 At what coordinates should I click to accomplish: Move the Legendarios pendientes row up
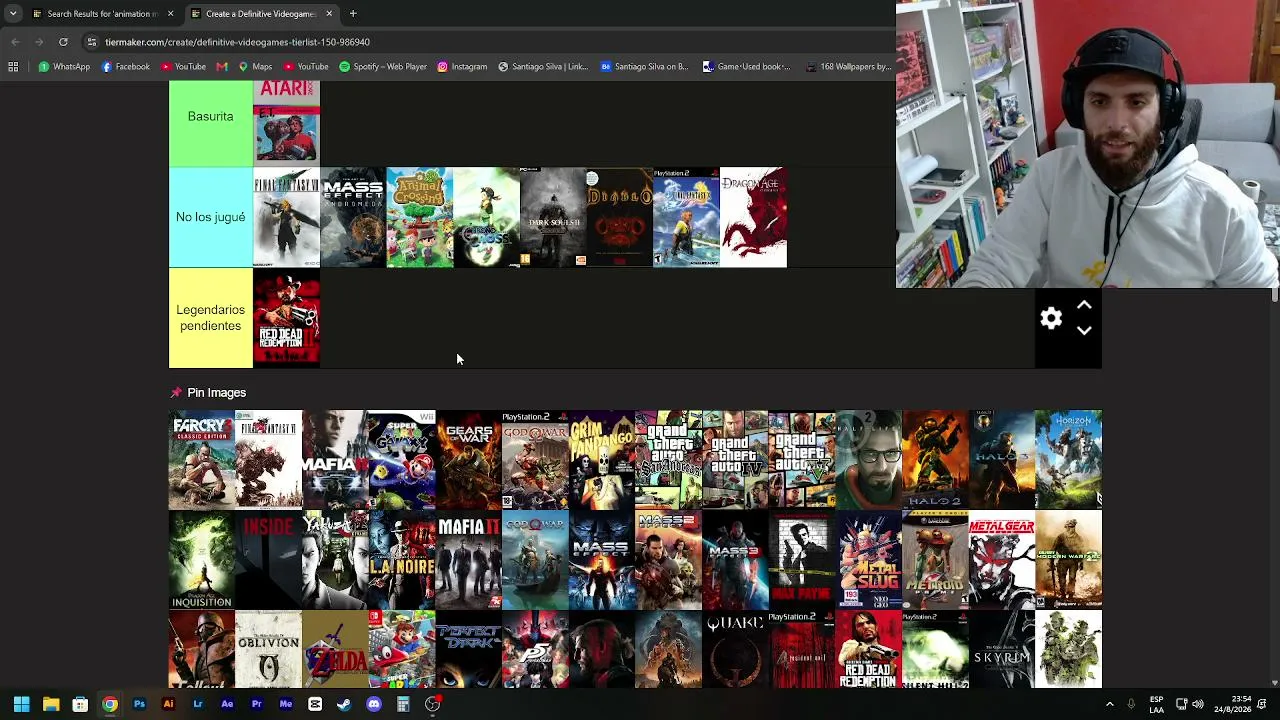pos(1084,305)
